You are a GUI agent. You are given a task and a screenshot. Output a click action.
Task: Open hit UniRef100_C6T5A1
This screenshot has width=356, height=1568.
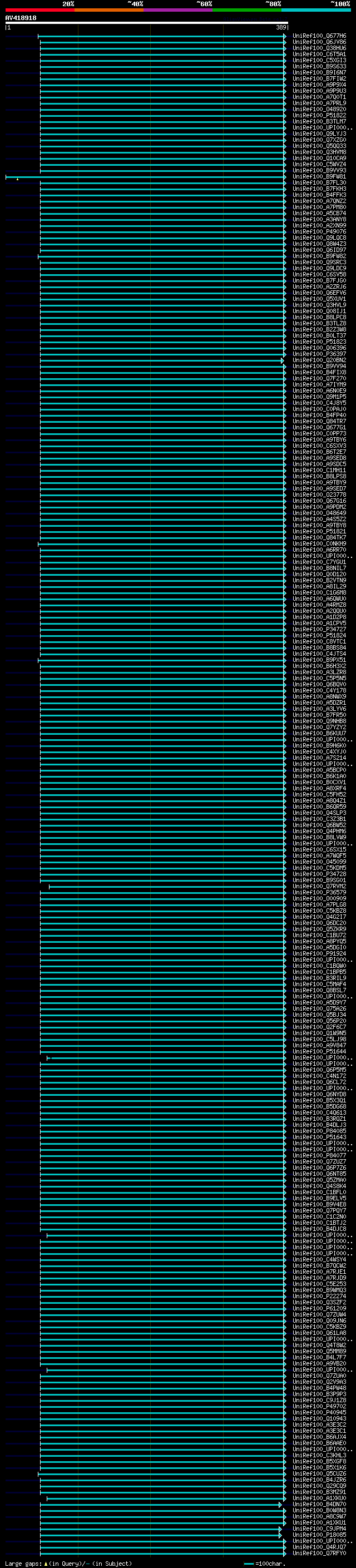click(x=319, y=54)
